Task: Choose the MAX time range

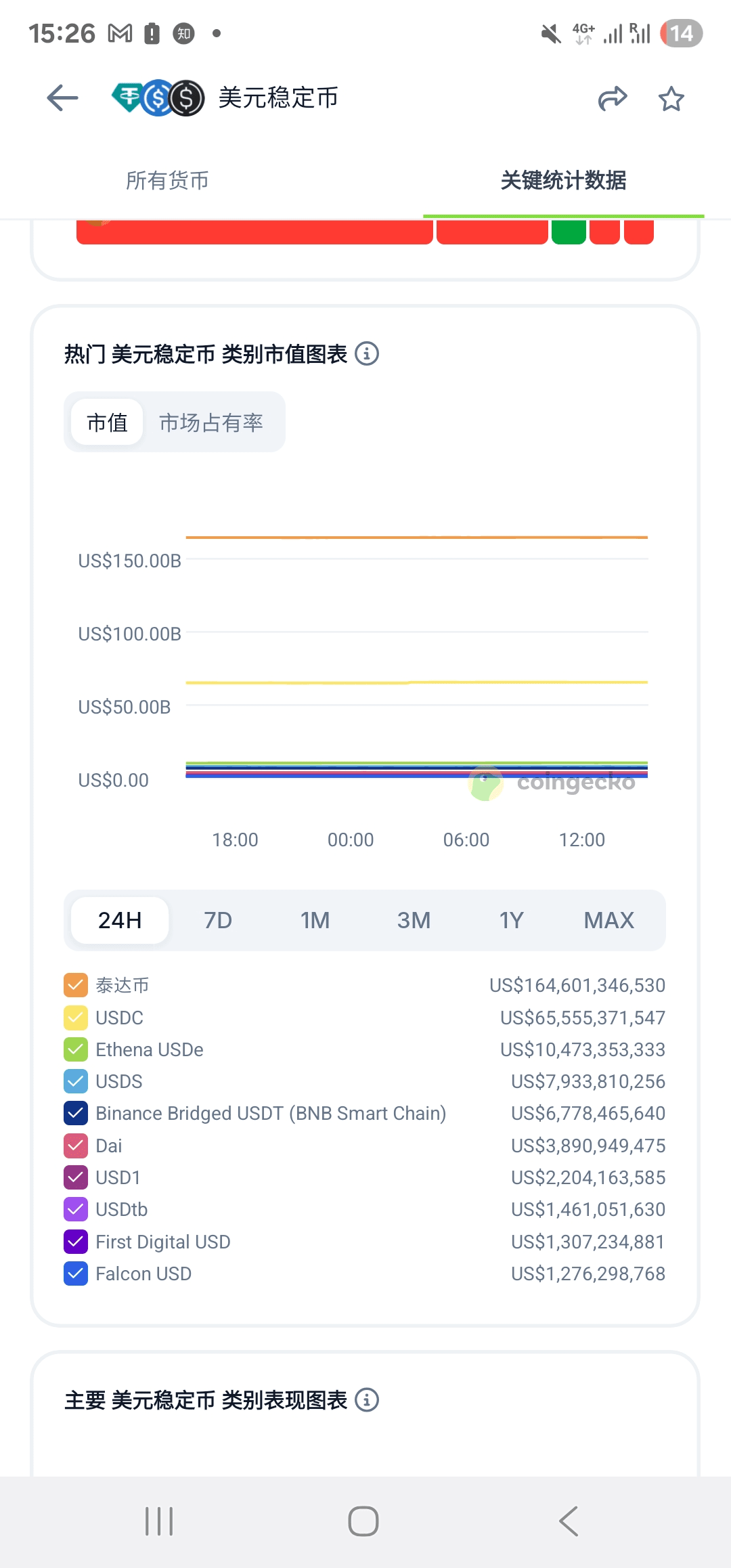Action: coord(609,920)
